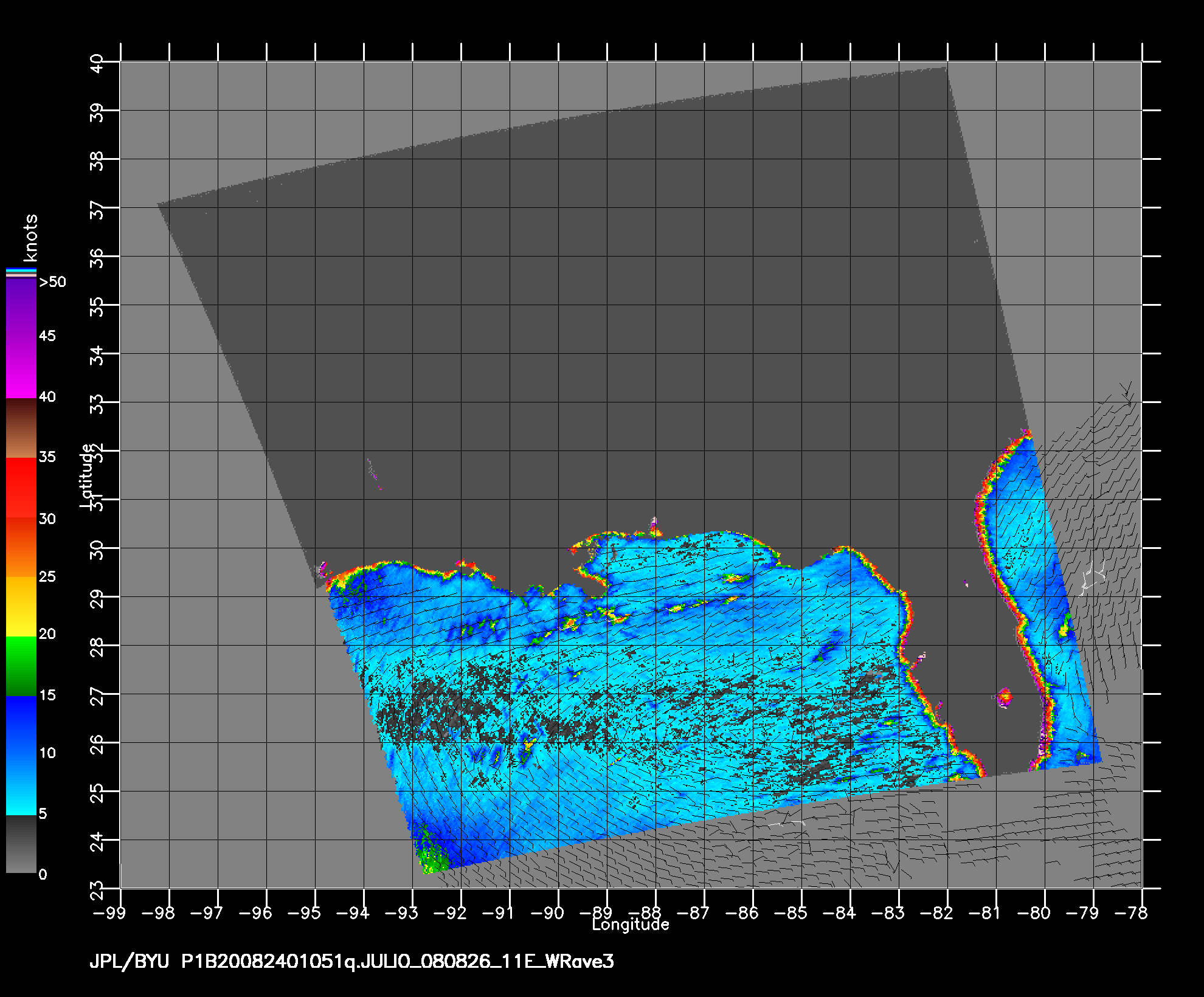The height and width of the screenshot is (997, 1204).
Task: Click the '25' latitude axis label
Action: pyautogui.click(x=97, y=794)
